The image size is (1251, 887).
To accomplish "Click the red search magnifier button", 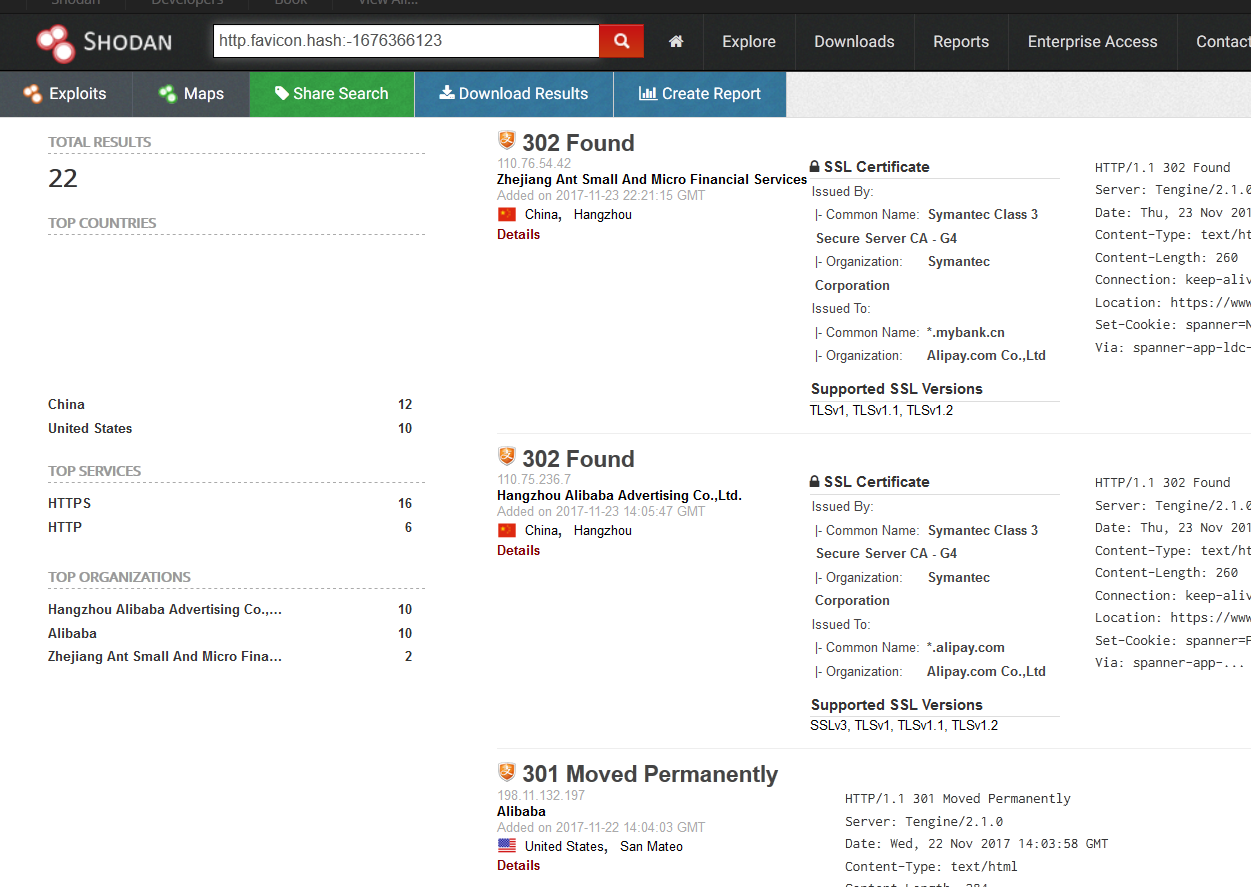I will (x=621, y=41).
